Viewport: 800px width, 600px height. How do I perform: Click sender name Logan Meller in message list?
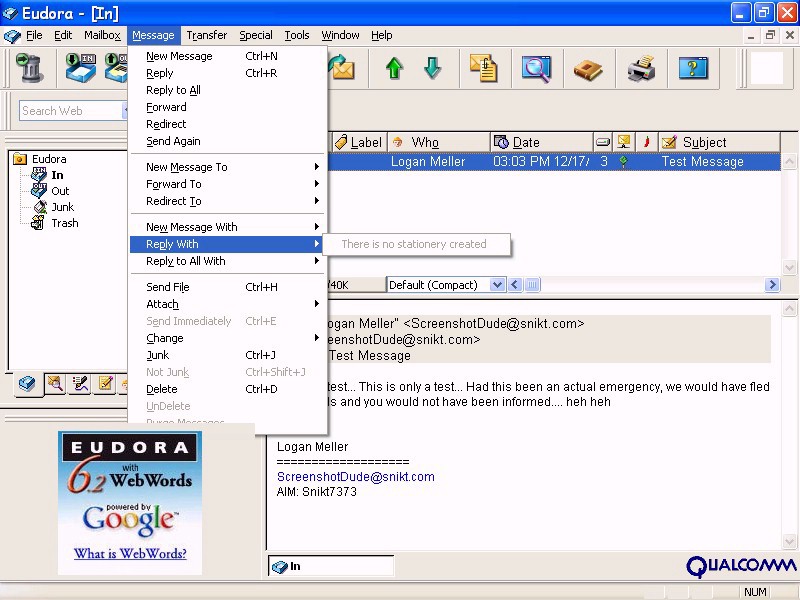(428, 162)
